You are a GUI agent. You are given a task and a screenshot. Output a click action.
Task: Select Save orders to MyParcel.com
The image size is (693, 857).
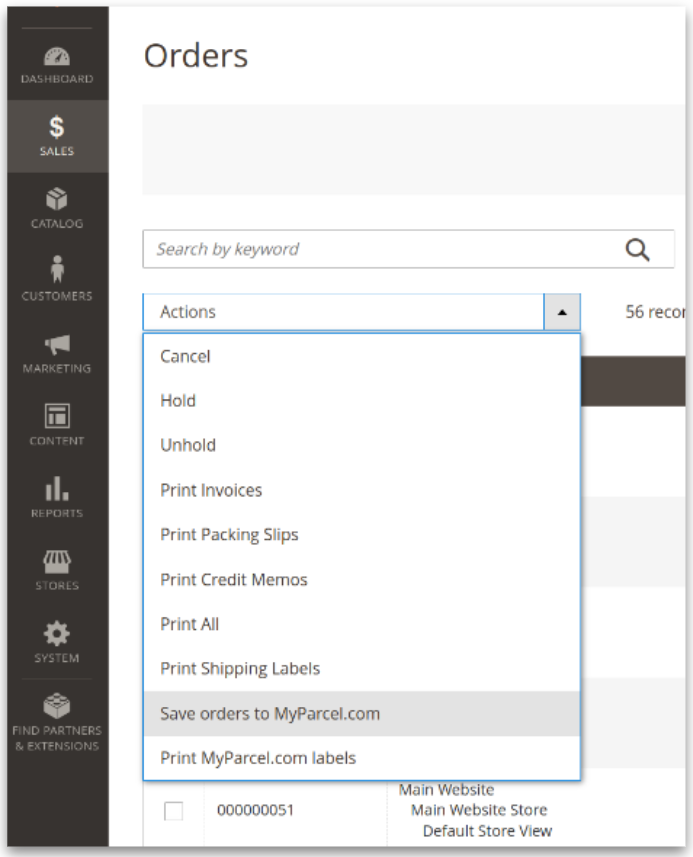click(x=270, y=714)
